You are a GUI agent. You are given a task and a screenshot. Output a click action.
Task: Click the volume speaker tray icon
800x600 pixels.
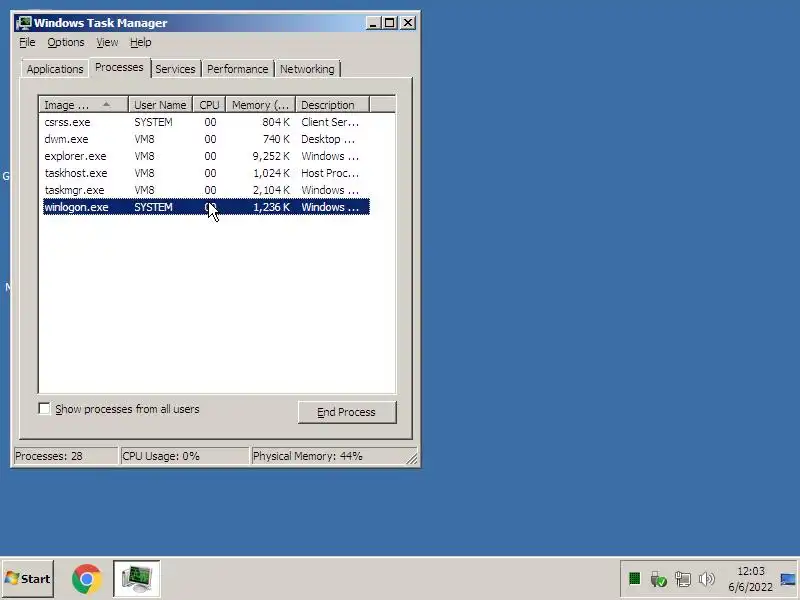(707, 579)
